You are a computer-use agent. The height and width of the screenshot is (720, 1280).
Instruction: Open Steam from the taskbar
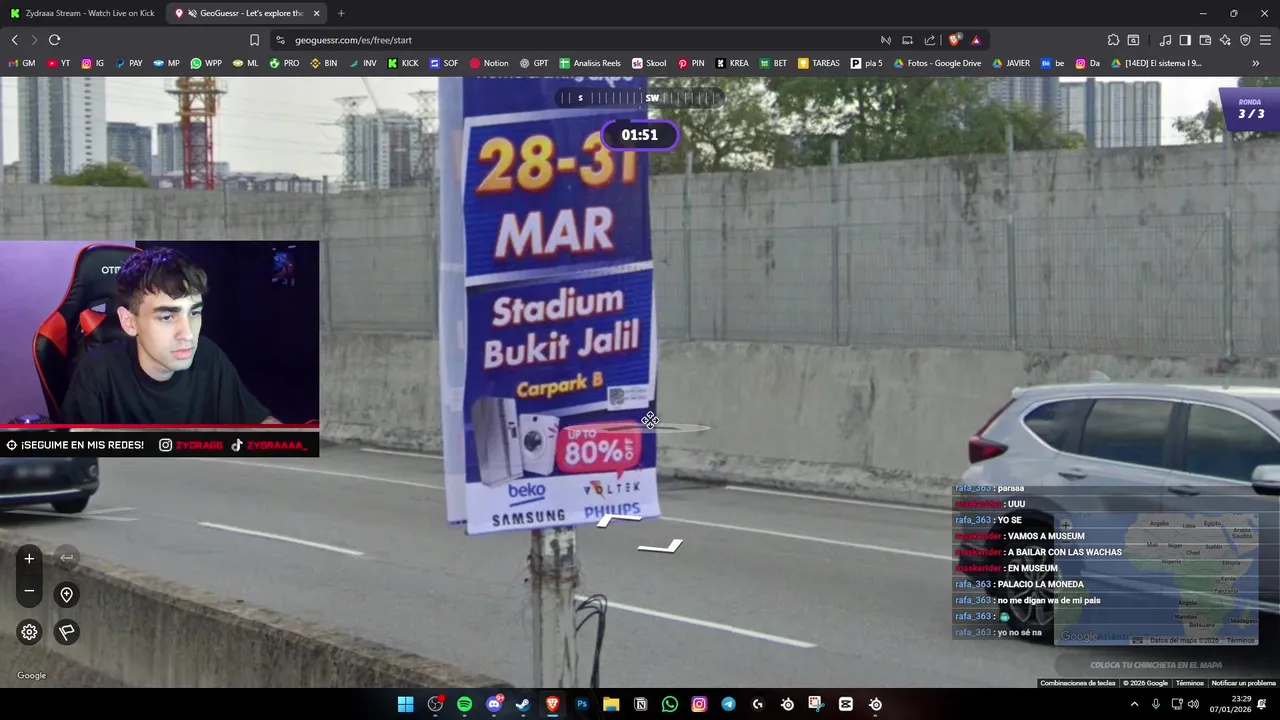pyautogui.click(x=523, y=704)
